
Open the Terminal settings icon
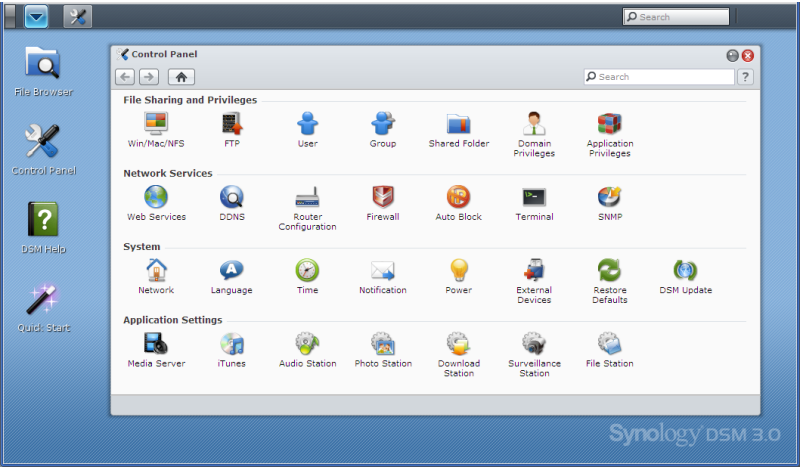[534, 197]
